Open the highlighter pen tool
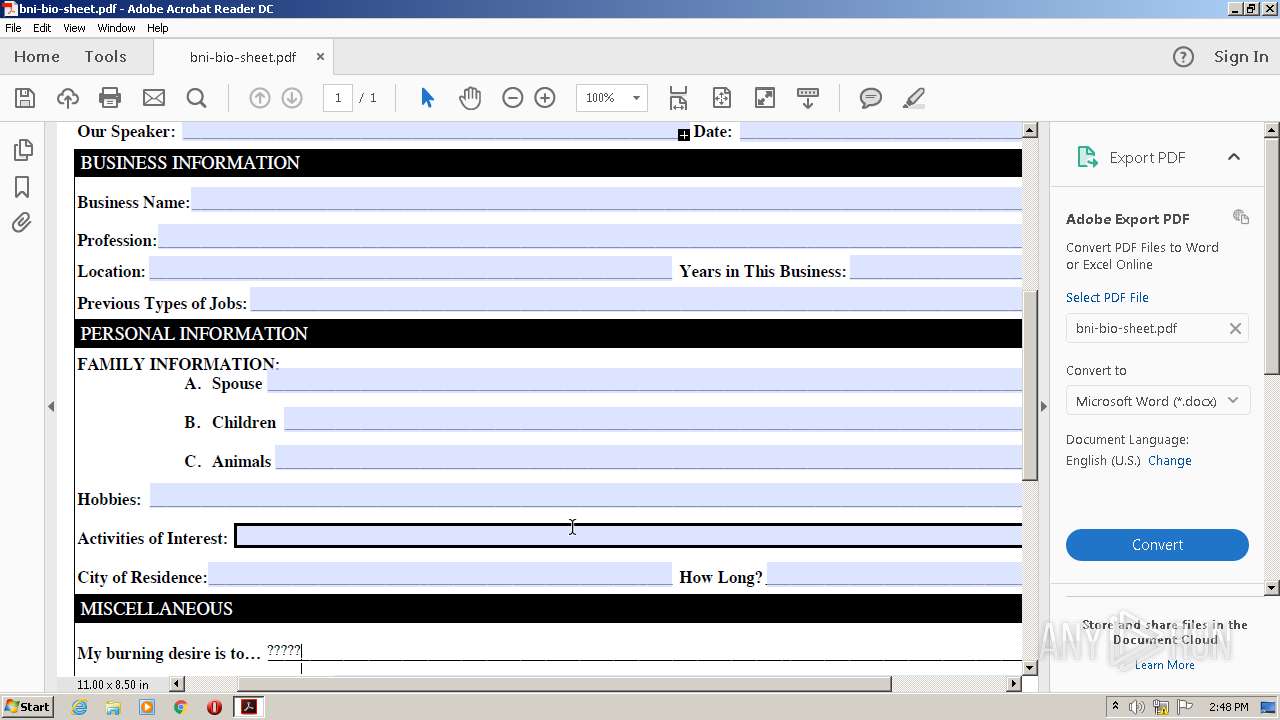The width and height of the screenshot is (1280, 720). [x=913, y=98]
